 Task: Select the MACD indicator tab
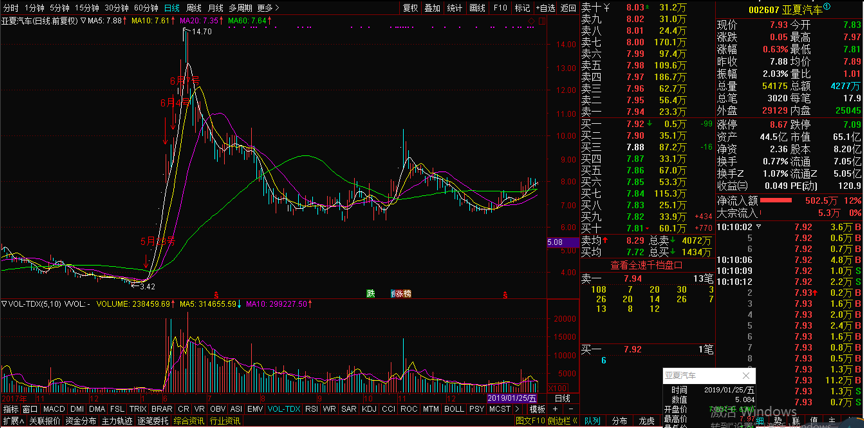click(x=53, y=409)
